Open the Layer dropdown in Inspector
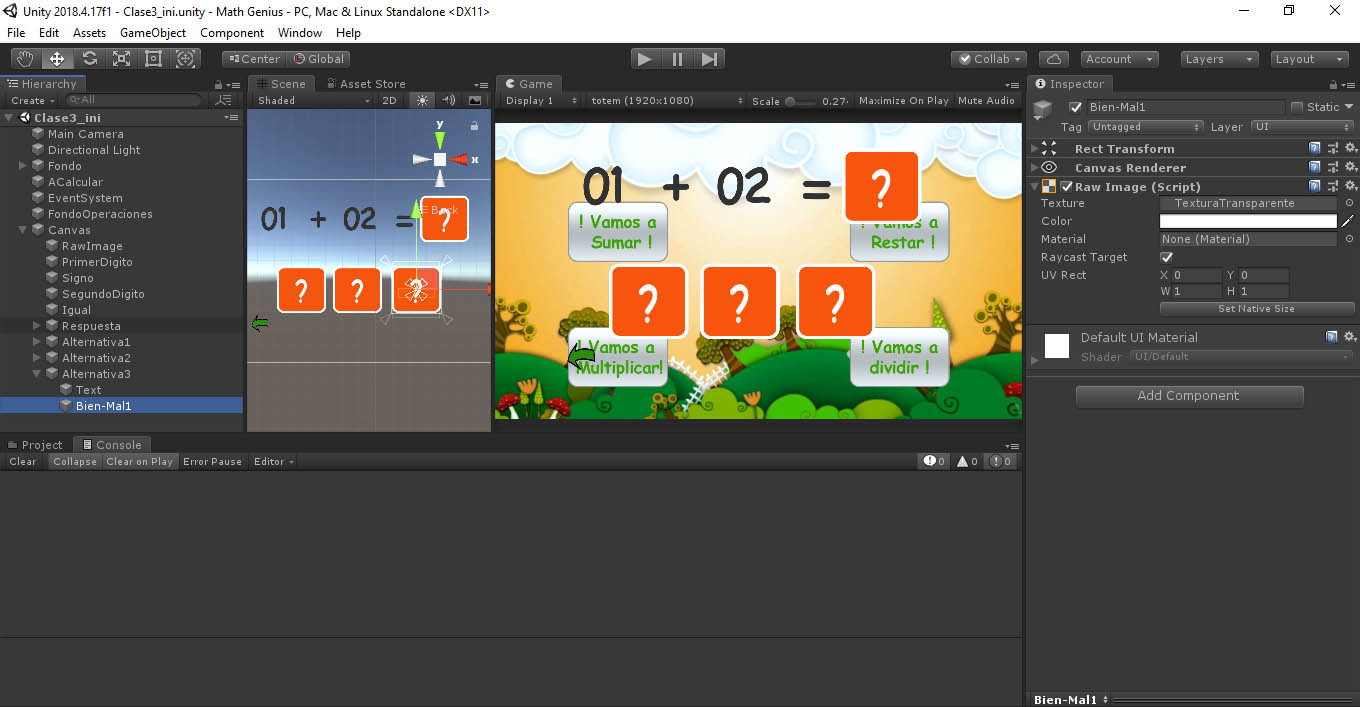The image size is (1360, 707). [1301, 127]
